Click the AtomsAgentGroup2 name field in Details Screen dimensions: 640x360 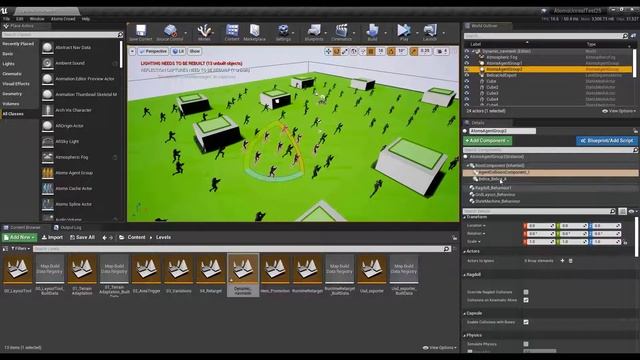(502, 131)
